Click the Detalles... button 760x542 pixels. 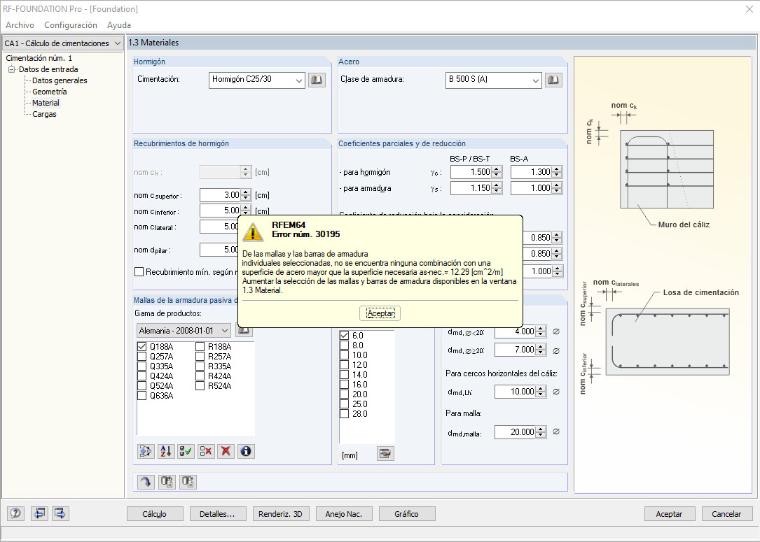click(218, 514)
